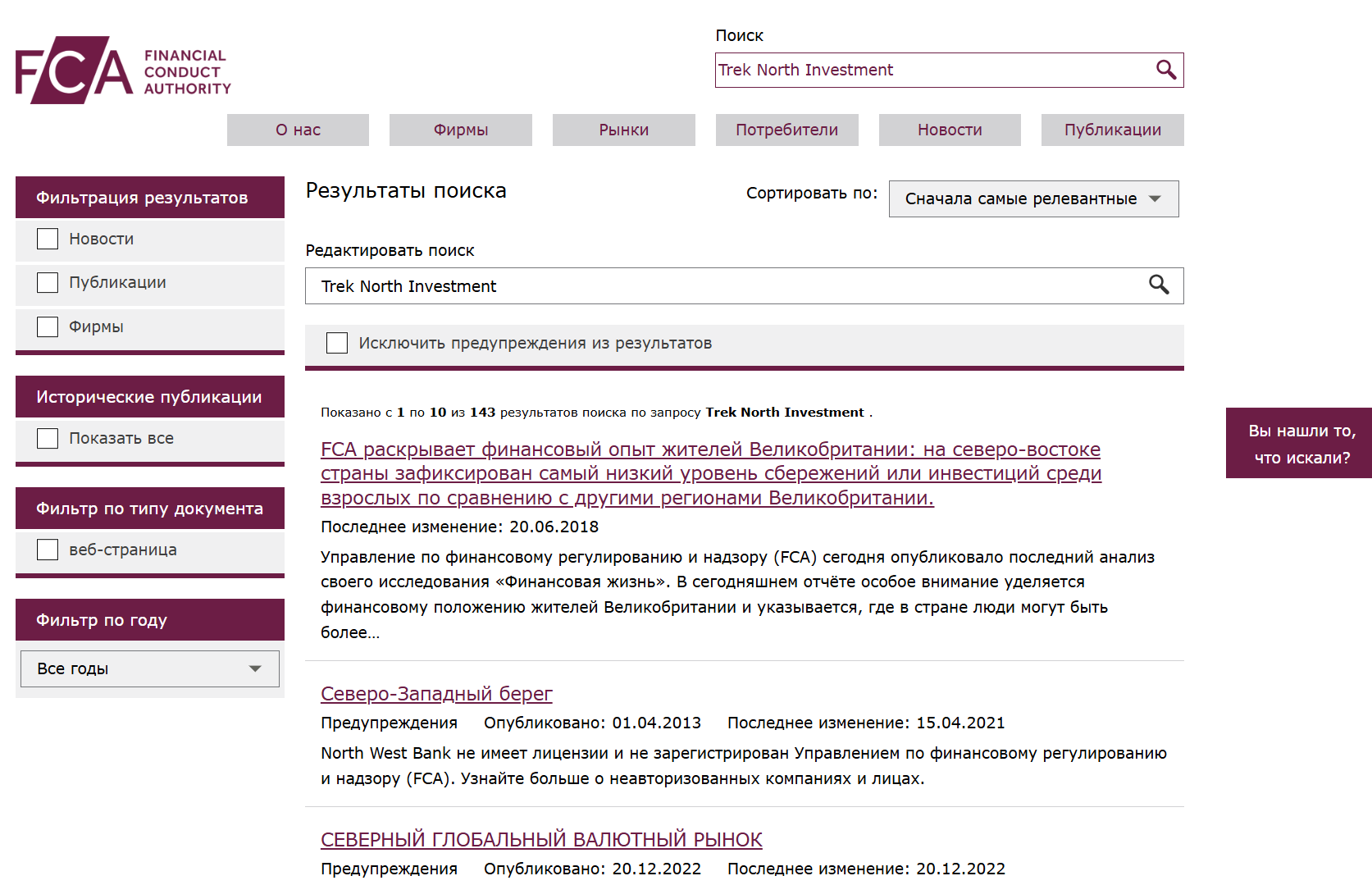Open the Потребители navigation menu
Viewport: 1372px width, 885px height.
[x=787, y=130]
